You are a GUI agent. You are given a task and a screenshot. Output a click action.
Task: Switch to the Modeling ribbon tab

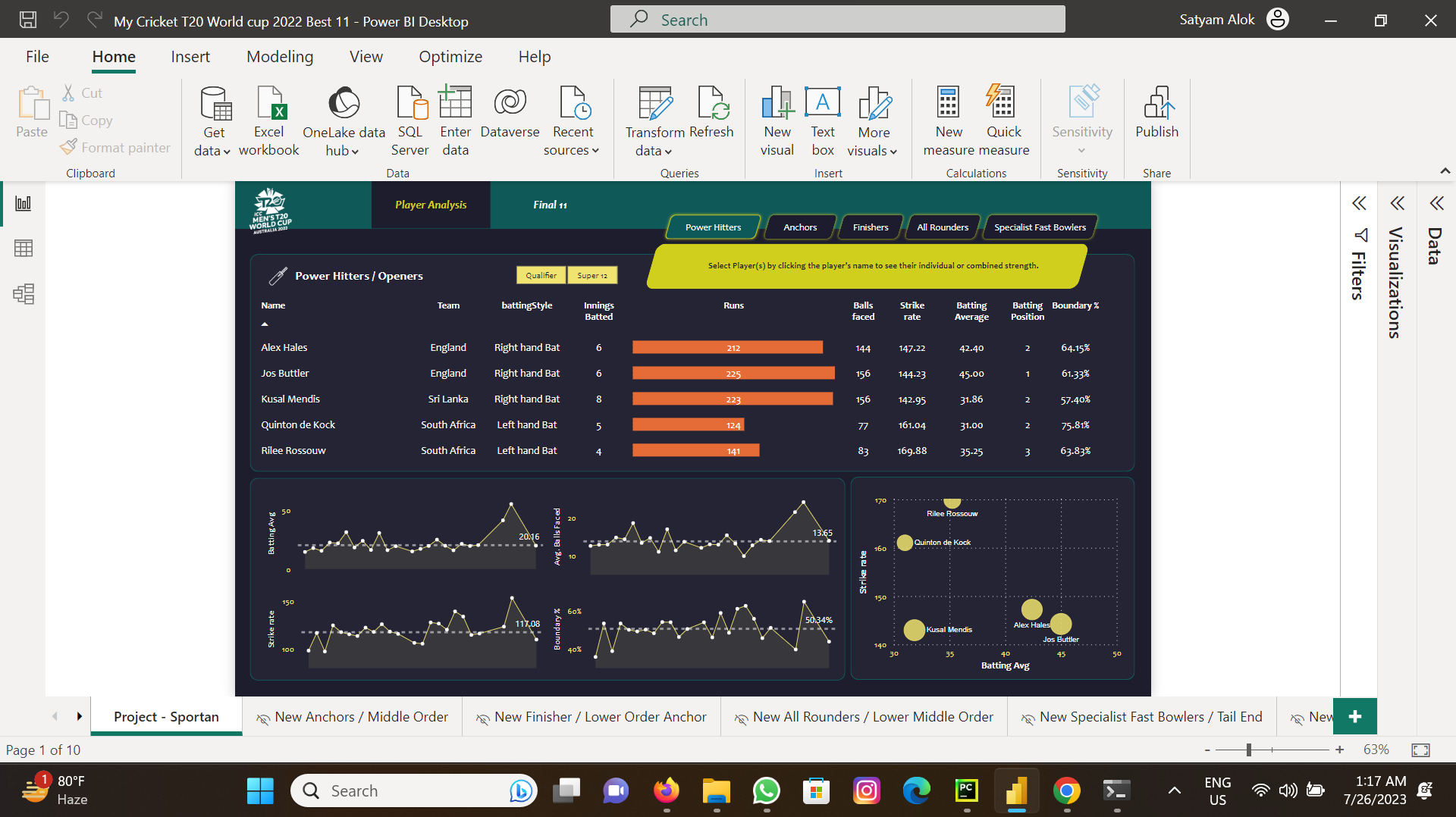coord(279,56)
